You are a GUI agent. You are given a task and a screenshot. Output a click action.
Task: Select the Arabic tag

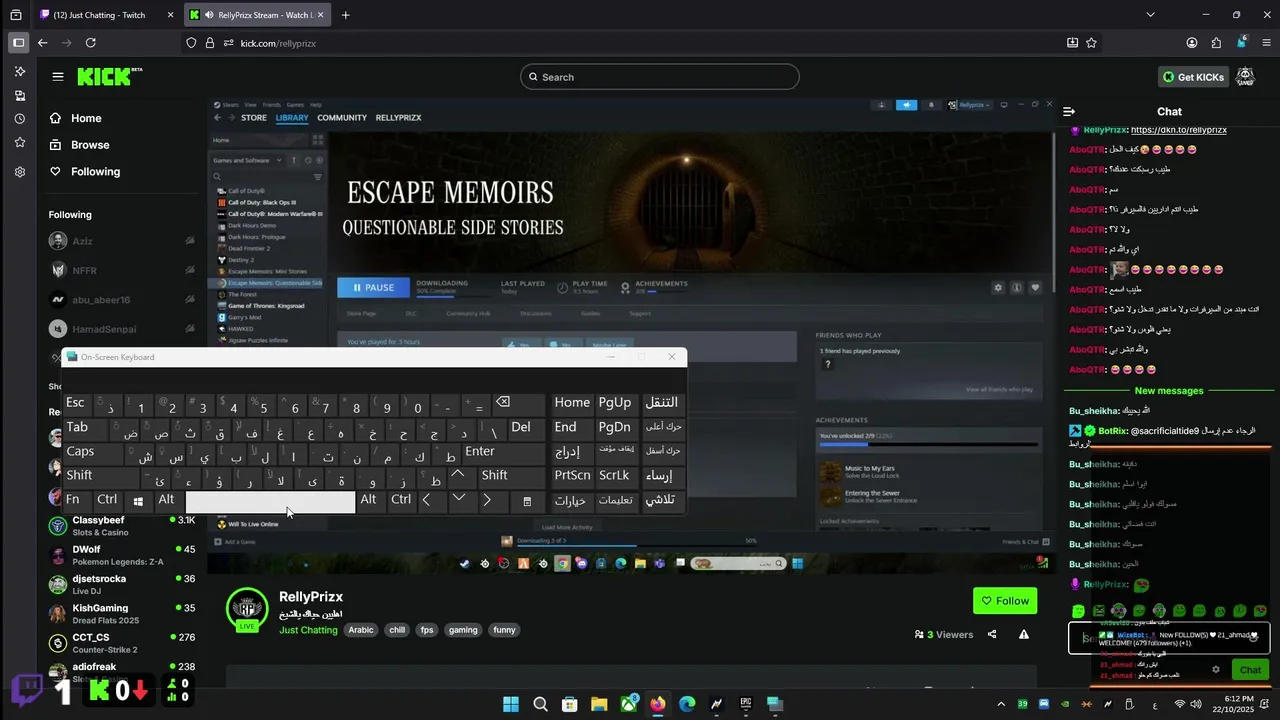click(x=360, y=630)
